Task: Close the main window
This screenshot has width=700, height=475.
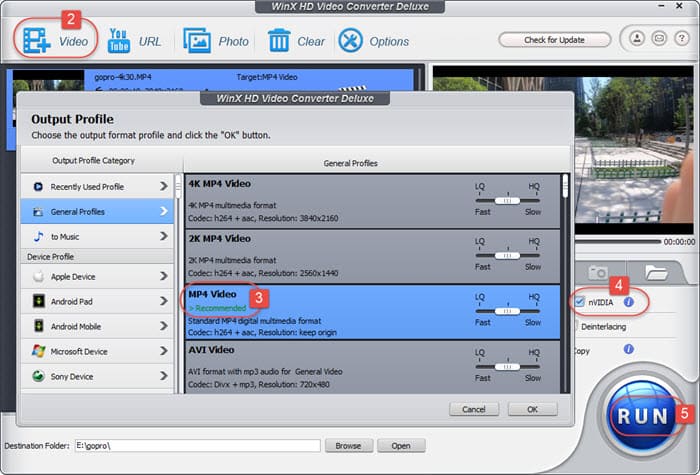Action: click(x=679, y=6)
